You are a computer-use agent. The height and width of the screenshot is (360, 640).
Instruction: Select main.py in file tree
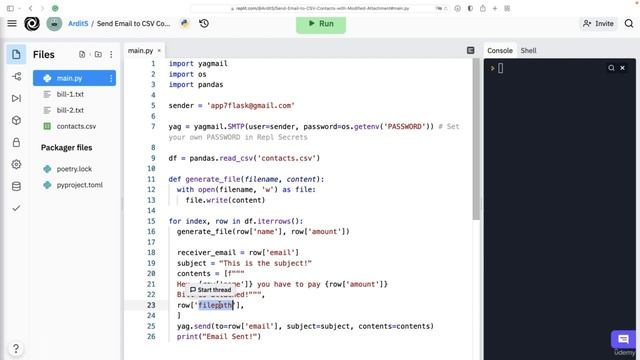(74, 78)
